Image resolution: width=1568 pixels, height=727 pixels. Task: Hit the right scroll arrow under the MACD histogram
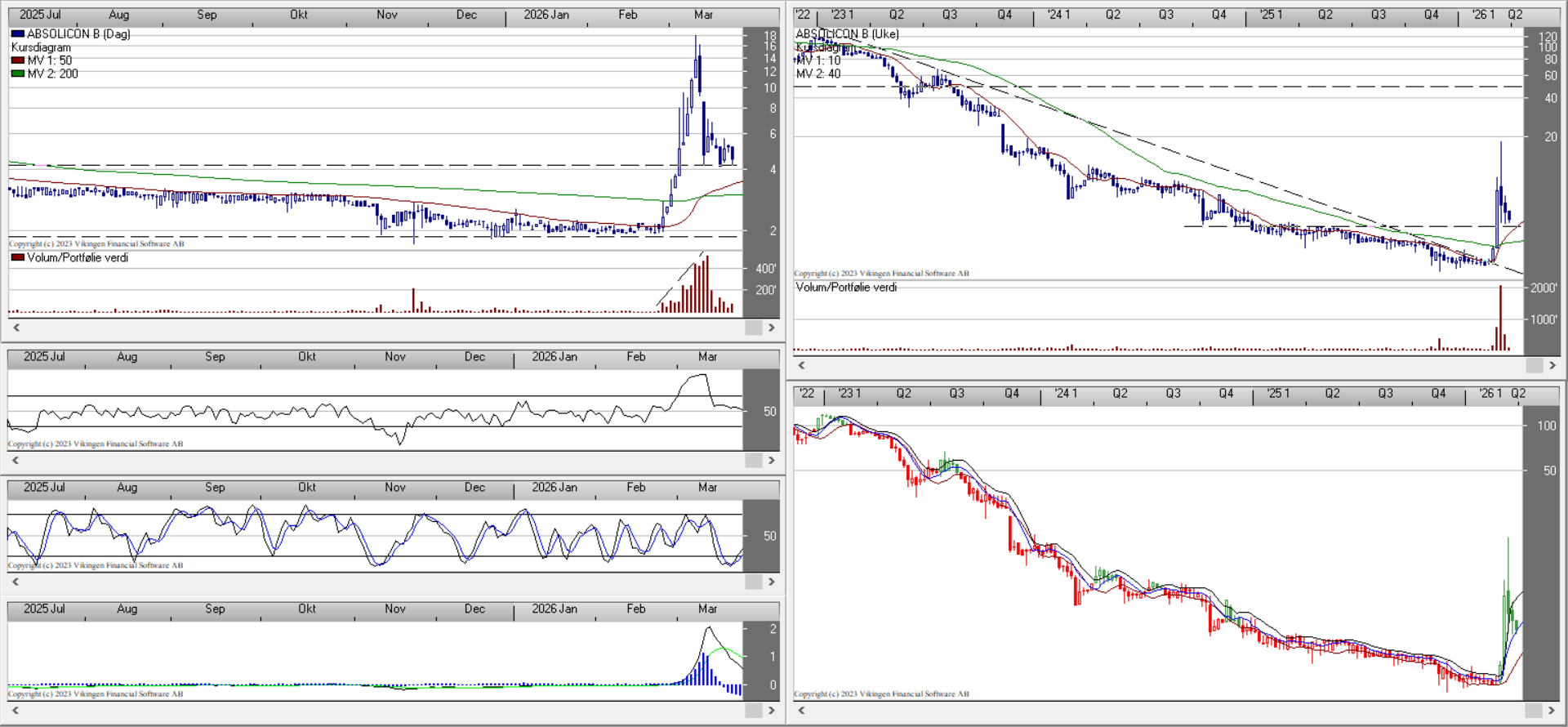tap(771, 710)
